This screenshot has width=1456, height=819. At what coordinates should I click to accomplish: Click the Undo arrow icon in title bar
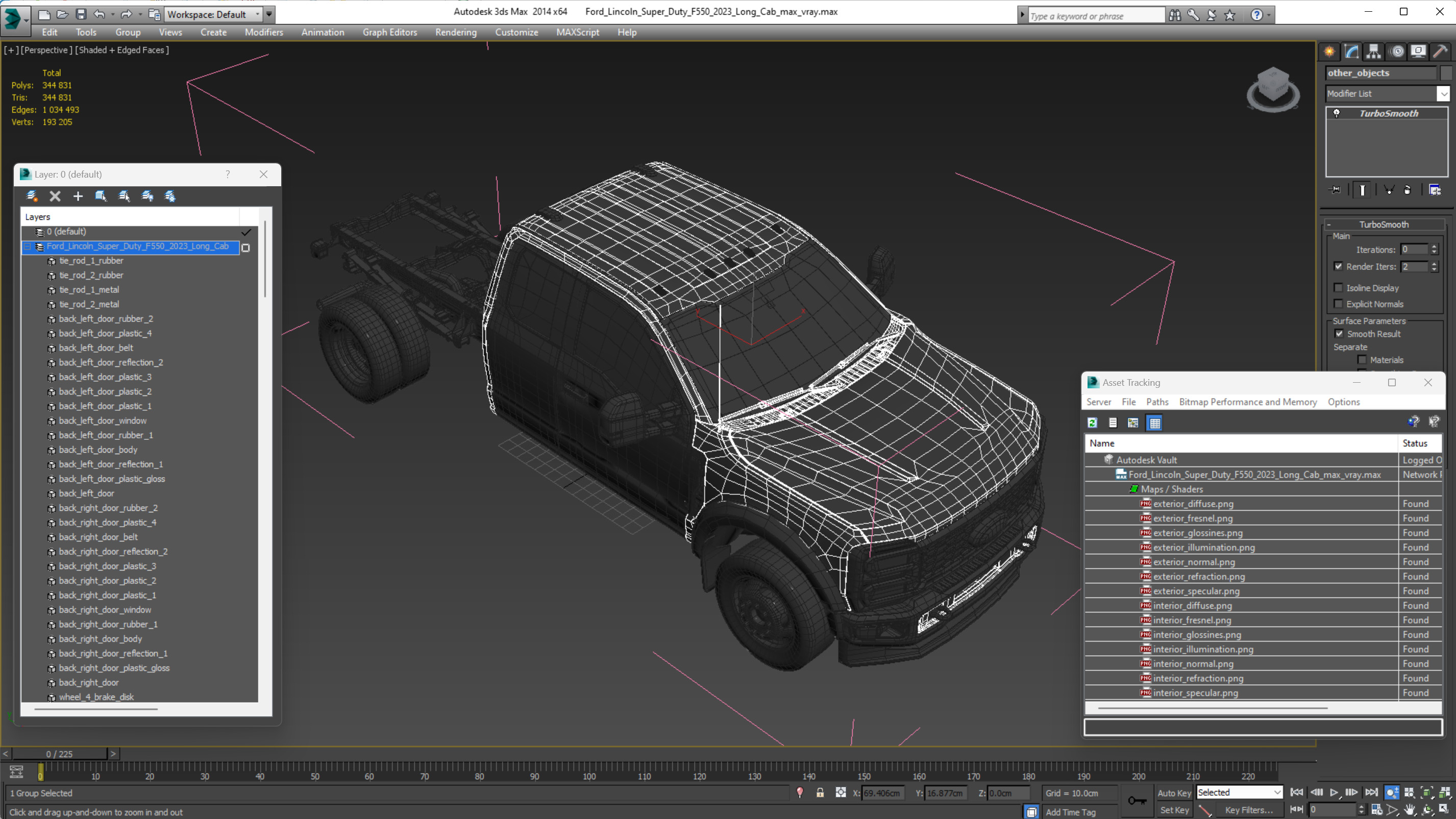point(99,14)
